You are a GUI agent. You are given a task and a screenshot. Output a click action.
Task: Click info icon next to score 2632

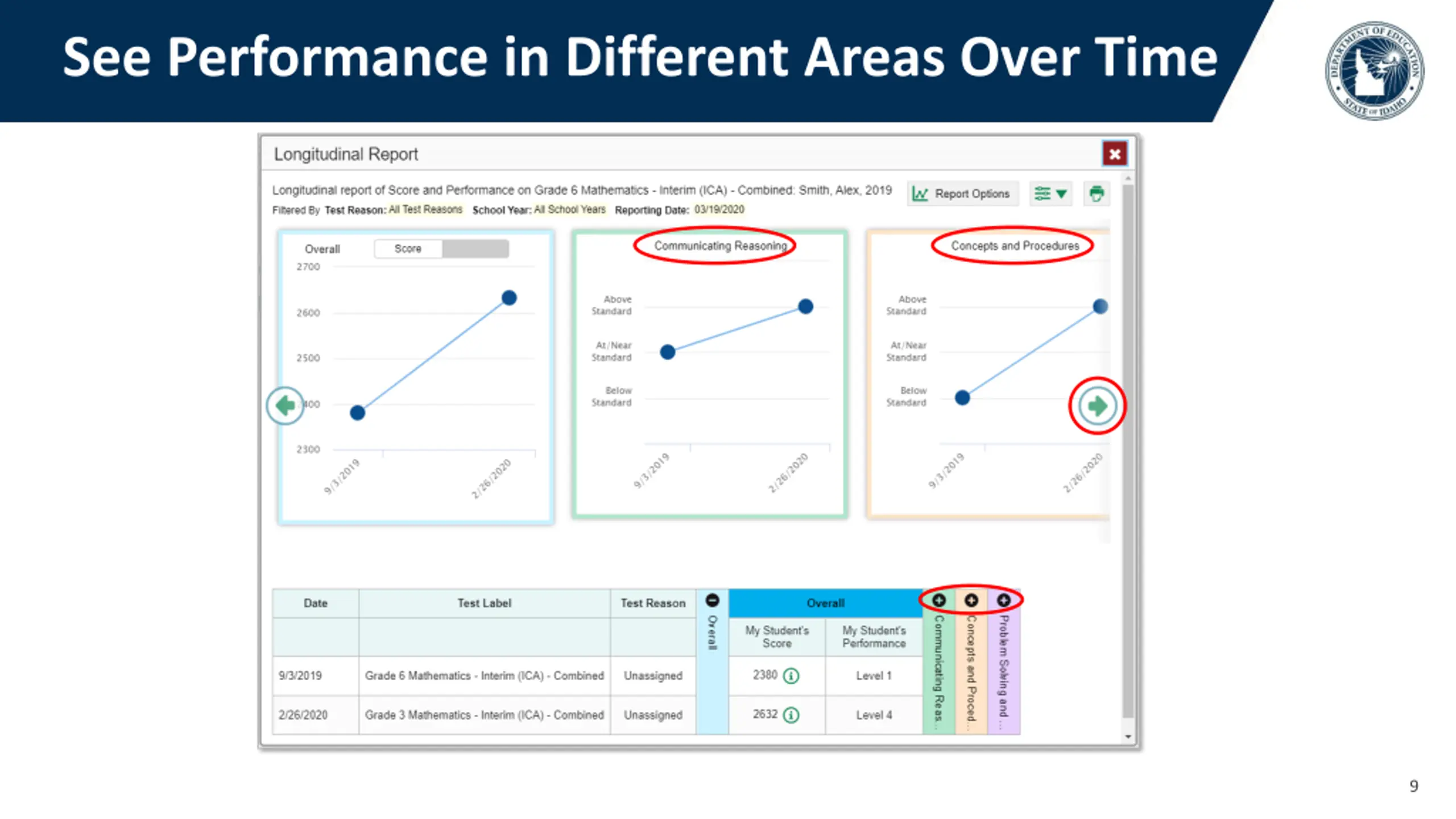pyautogui.click(x=791, y=715)
